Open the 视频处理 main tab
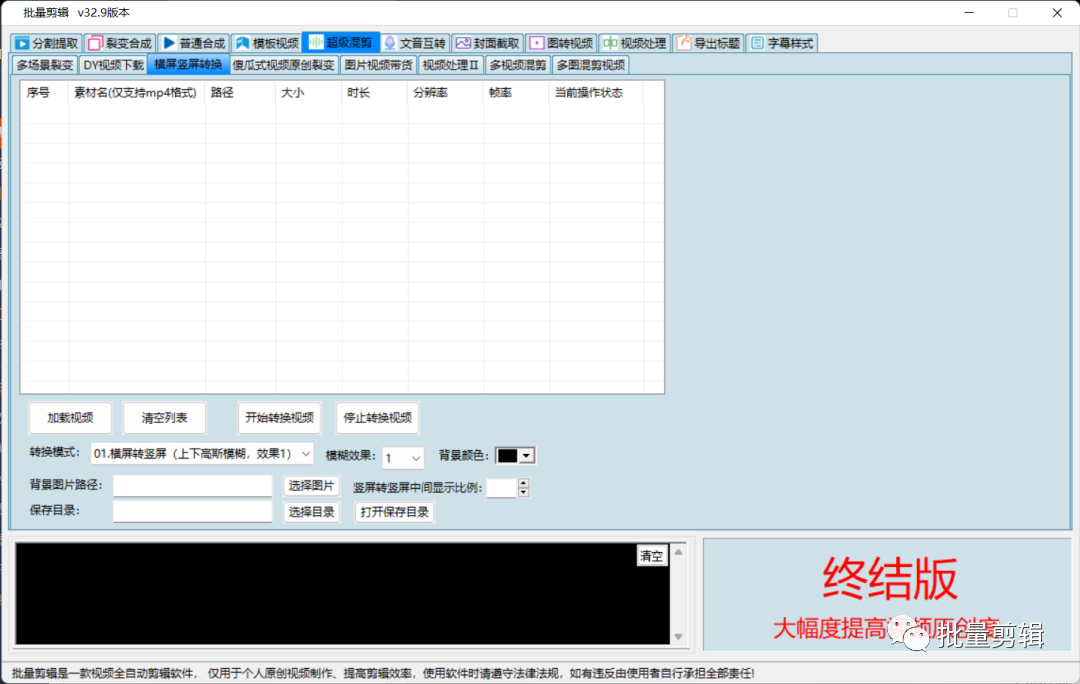The height and width of the screenshot is (684, 1080). pos(635,43)
